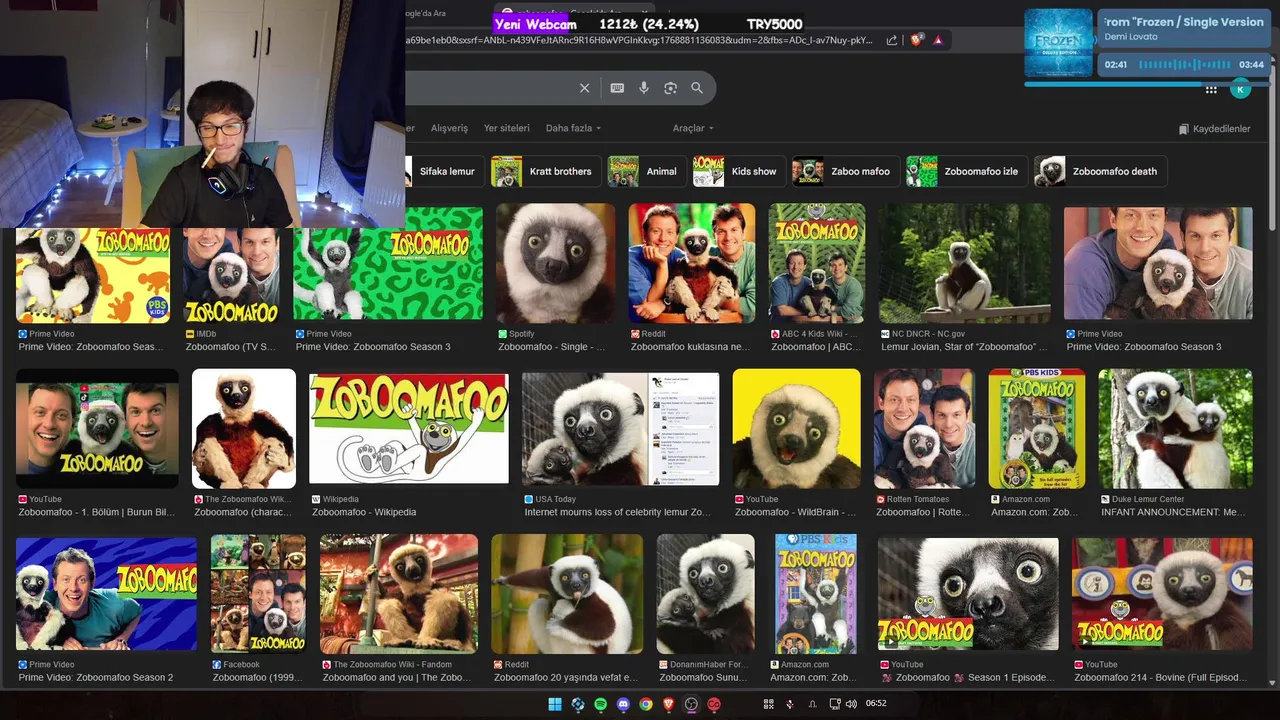1280x720 pixels.
Task: Clear the search box with the X icon
Action: [x=585, y=88]
